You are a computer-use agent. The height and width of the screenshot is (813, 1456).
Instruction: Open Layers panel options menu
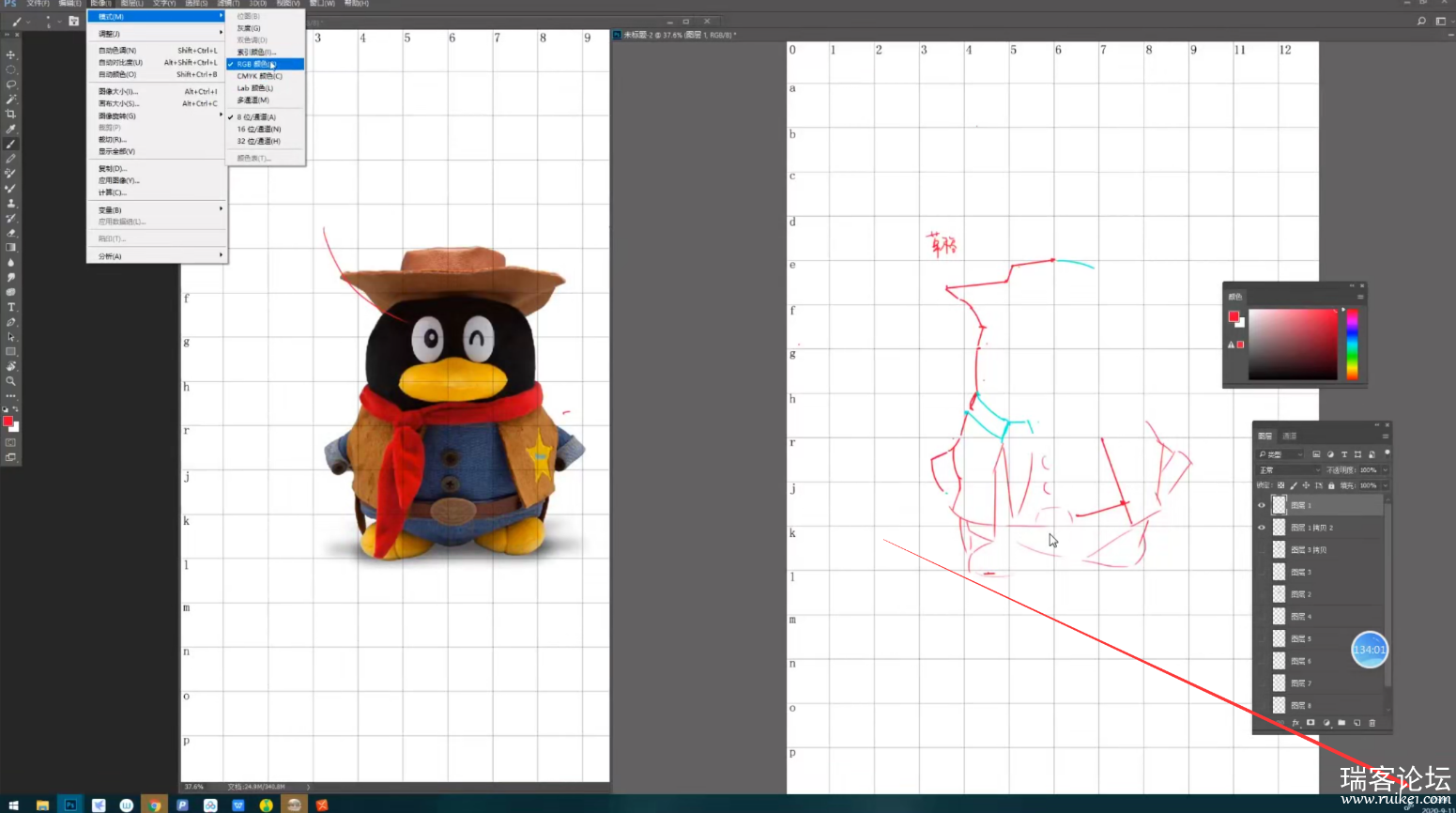tap(1385, 437)
